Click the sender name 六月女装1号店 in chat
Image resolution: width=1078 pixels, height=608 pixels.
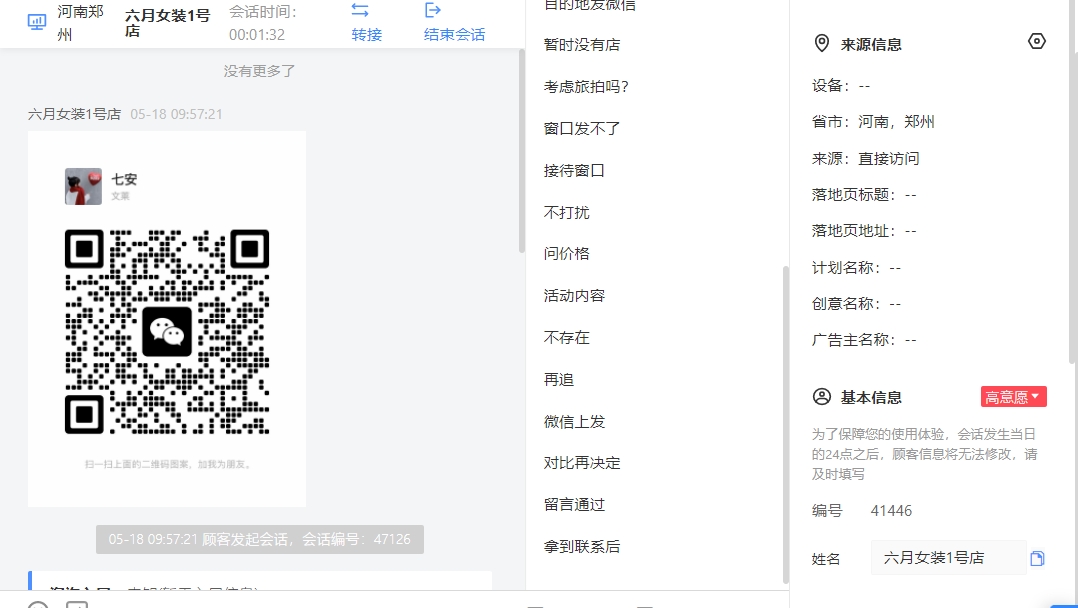[74, 114]
